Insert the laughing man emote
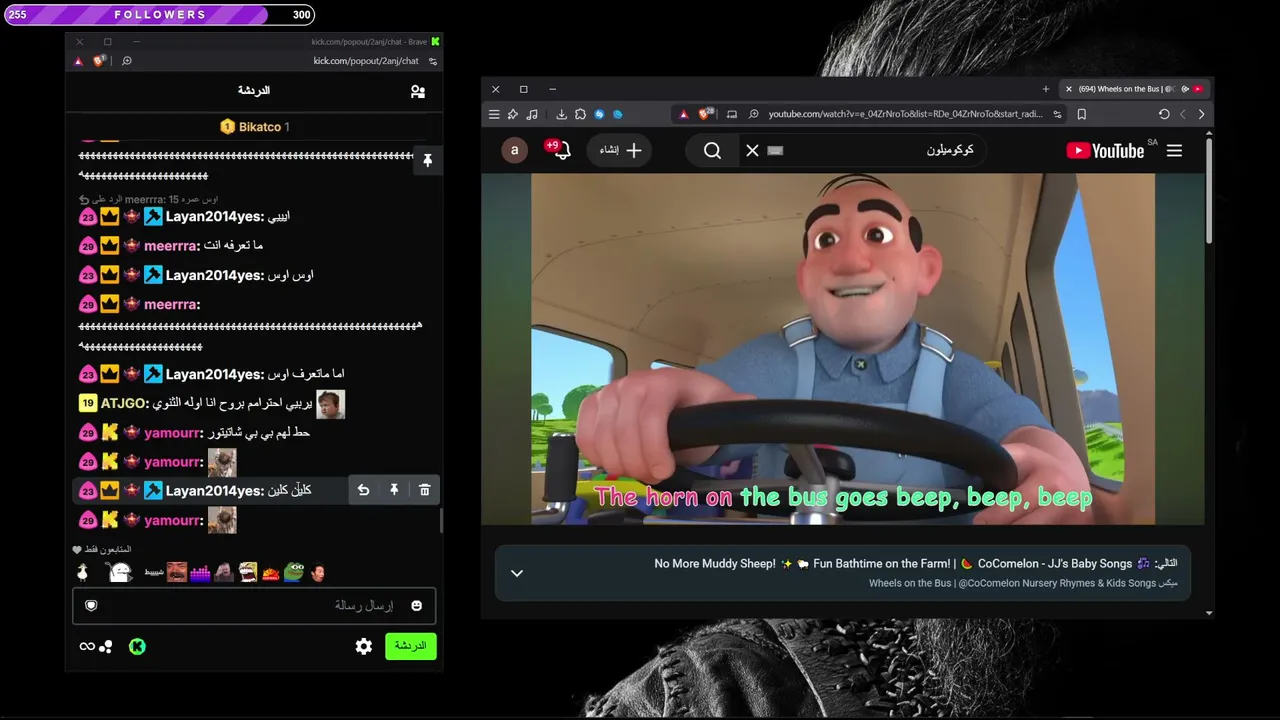The image size is (1280, 720). coord(177,572)
